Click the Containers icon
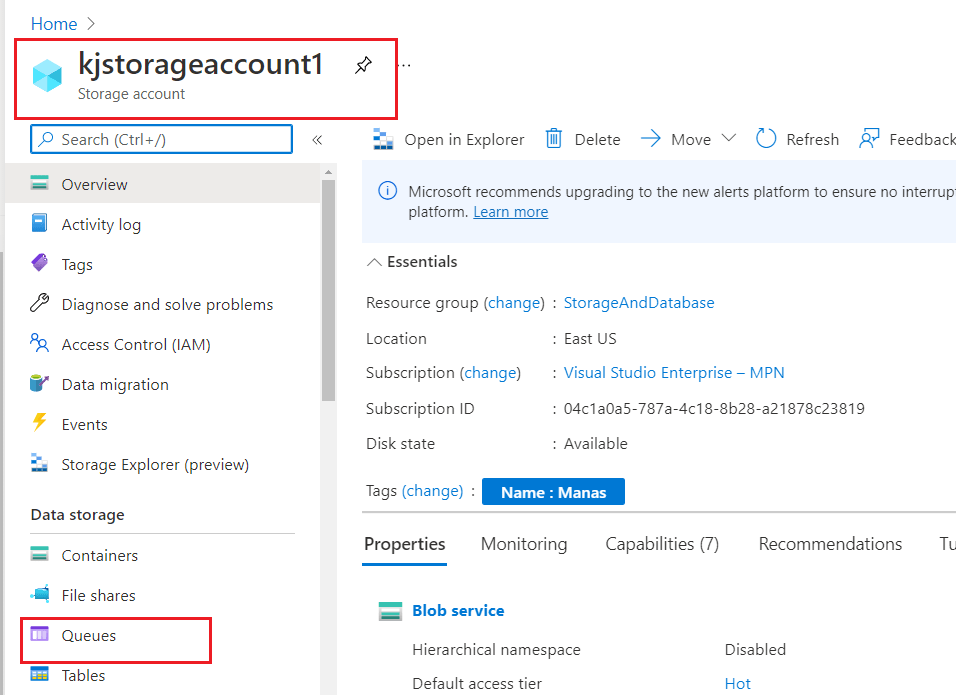 pos(40,554)
